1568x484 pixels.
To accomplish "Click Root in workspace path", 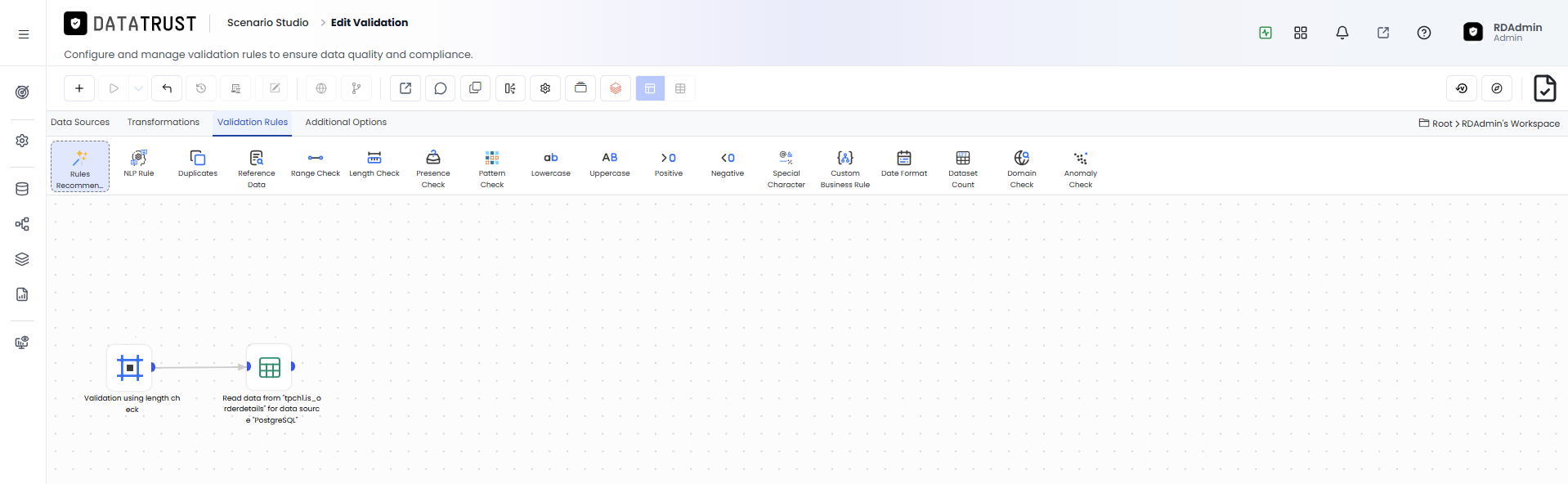I will click(x=1442, y=123).
